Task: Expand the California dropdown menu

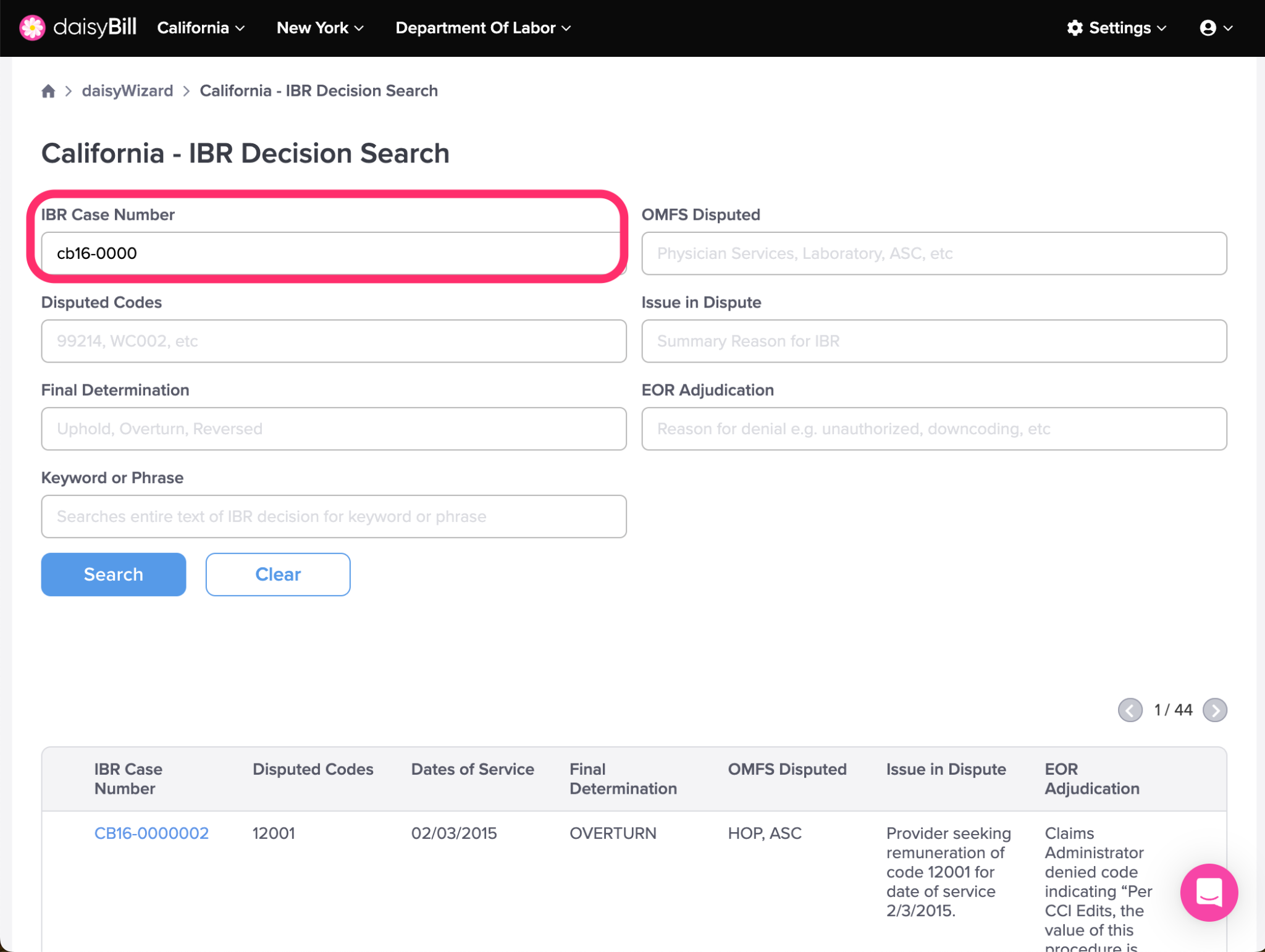Action: pyautogui.click(x=201, y=28)
